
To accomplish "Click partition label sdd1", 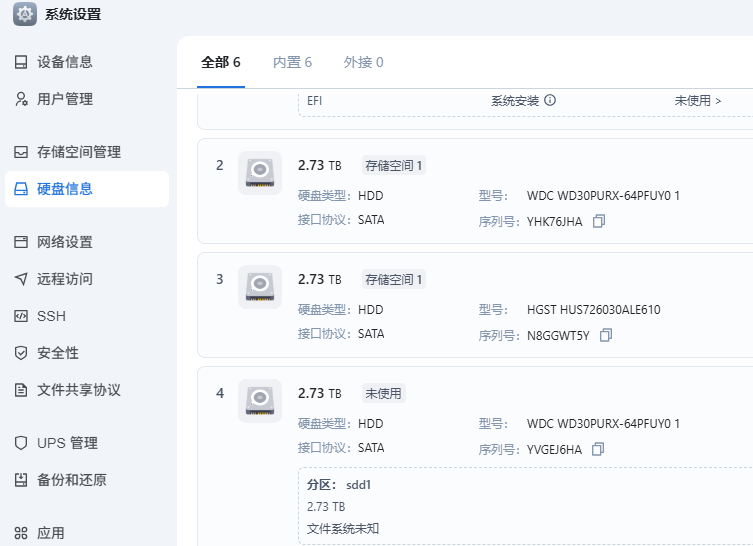I will coord(358,485).
